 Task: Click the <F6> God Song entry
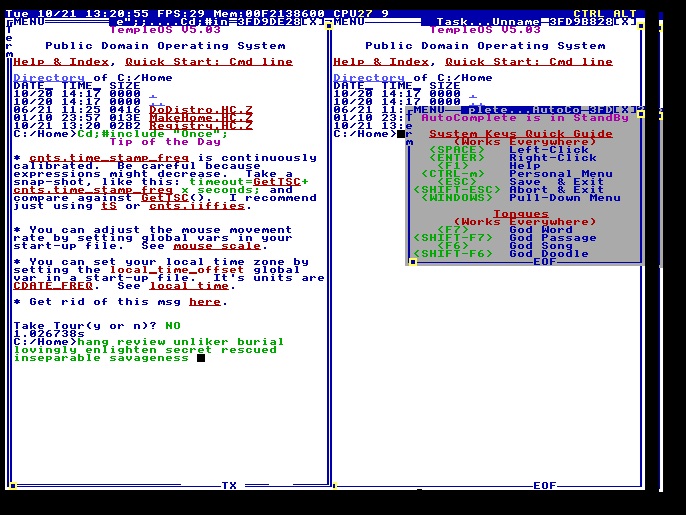click(504, 246)
